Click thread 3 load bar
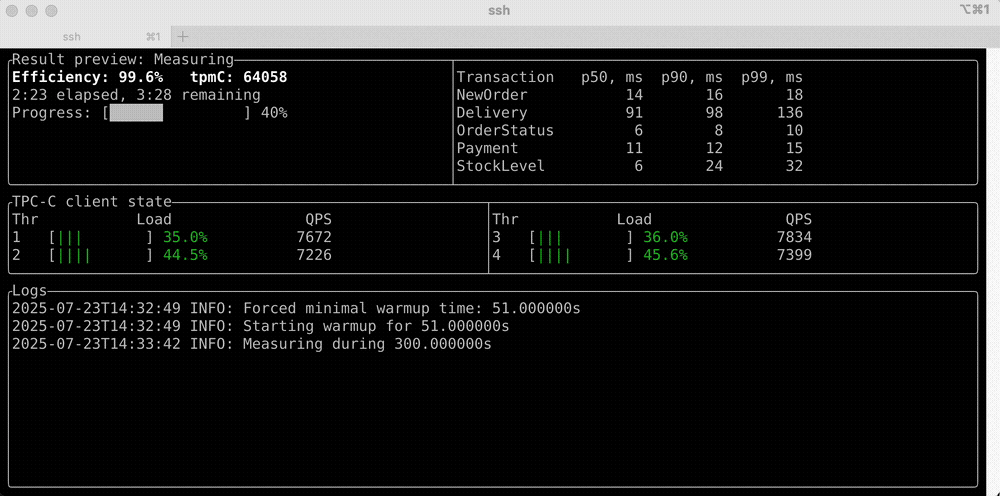1000x496 pixels. pyautogui.click(x=581, y=238)
